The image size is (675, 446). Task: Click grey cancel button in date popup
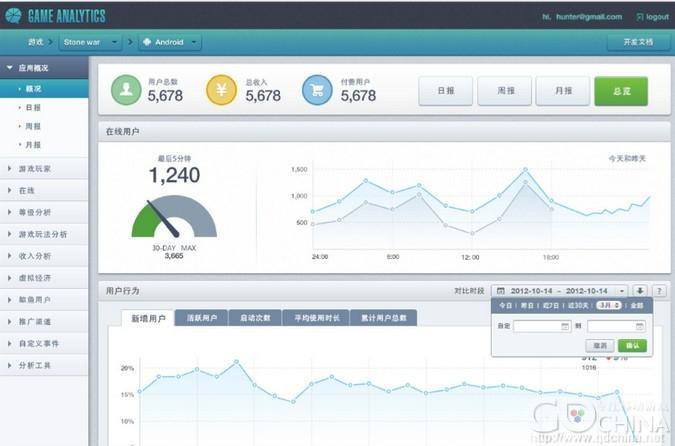[x=600, y=345]
